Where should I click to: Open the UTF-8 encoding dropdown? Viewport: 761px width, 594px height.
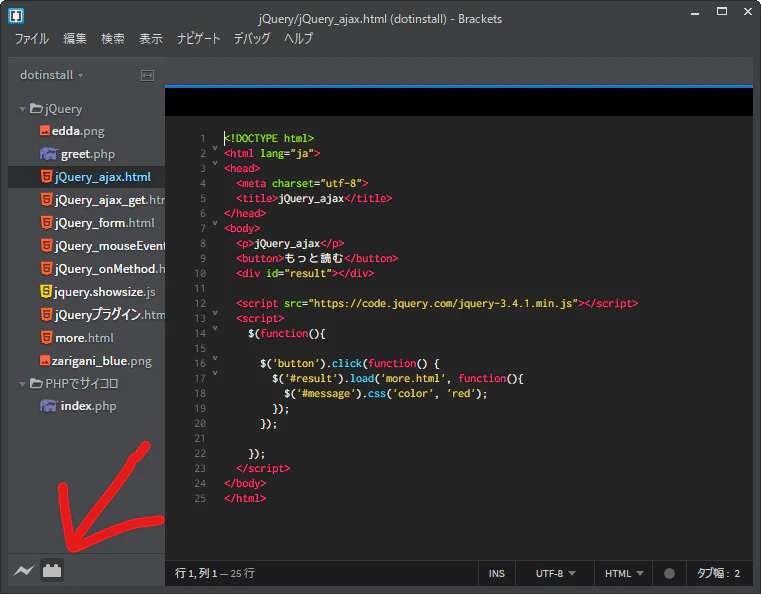pos(555,574)
